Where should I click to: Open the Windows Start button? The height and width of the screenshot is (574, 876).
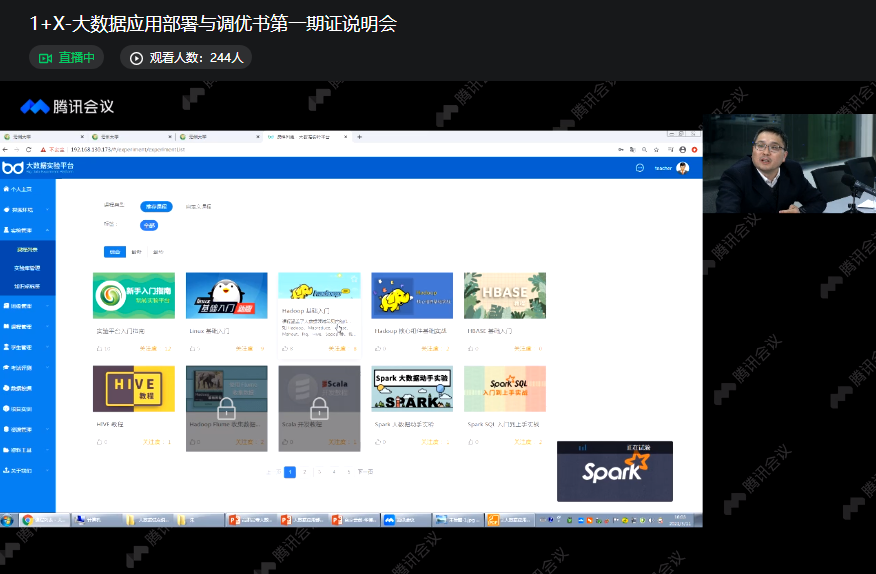pyautogui.click(x=8, y=520)
